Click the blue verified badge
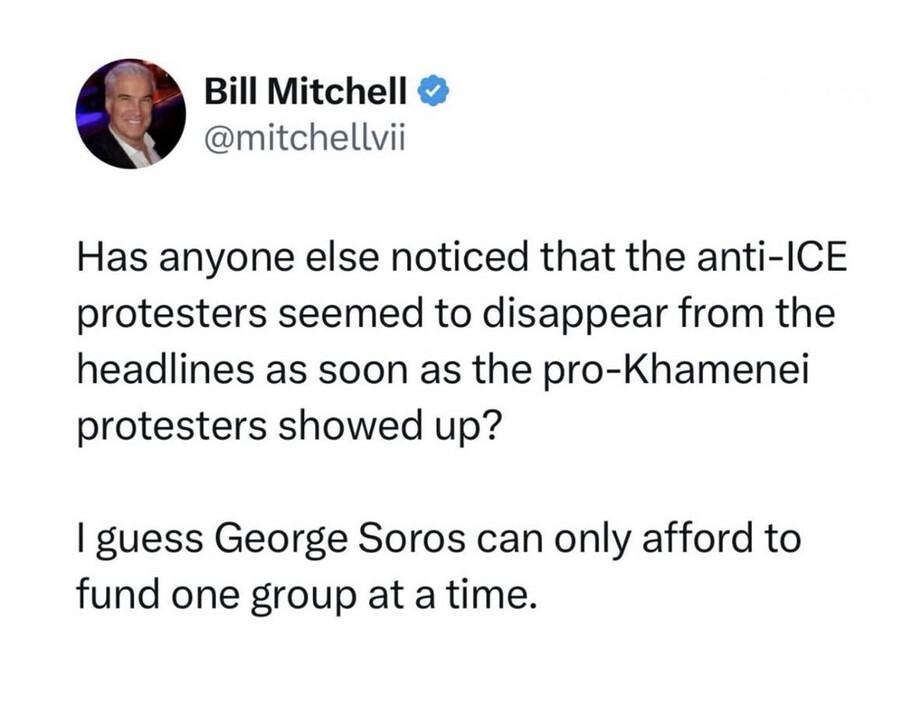The image size is (911, 703). (x=431, y=92)
